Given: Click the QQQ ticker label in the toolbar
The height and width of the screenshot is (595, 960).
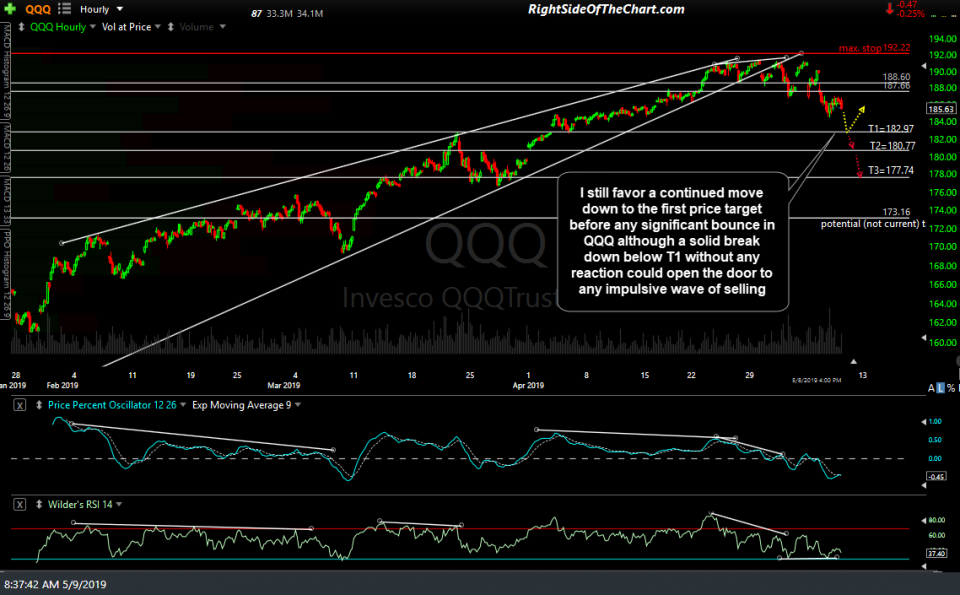Looking at the screenshot, I should 38,9.
